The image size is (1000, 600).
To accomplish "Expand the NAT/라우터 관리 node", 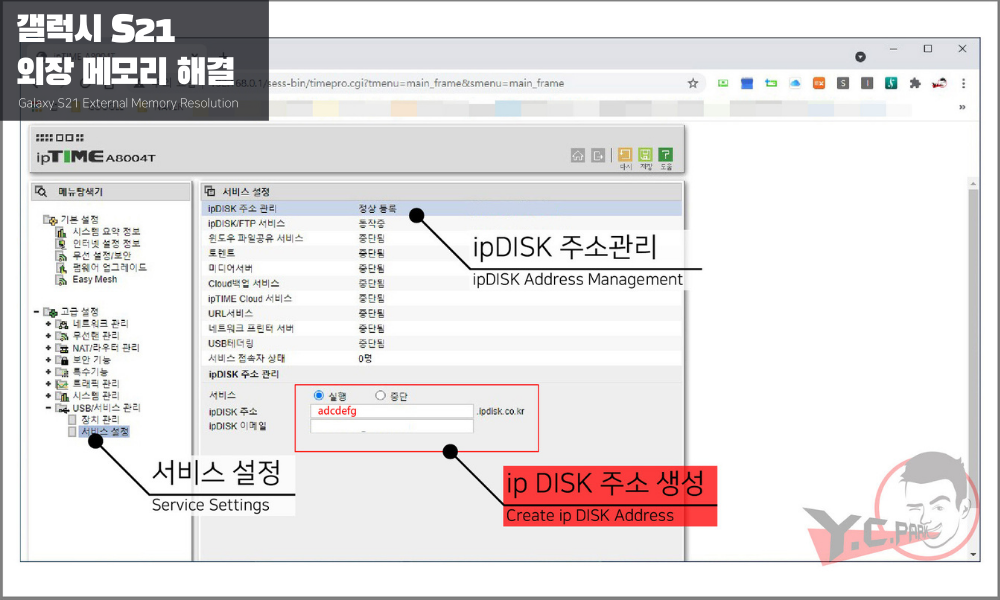I will [48, 348].
